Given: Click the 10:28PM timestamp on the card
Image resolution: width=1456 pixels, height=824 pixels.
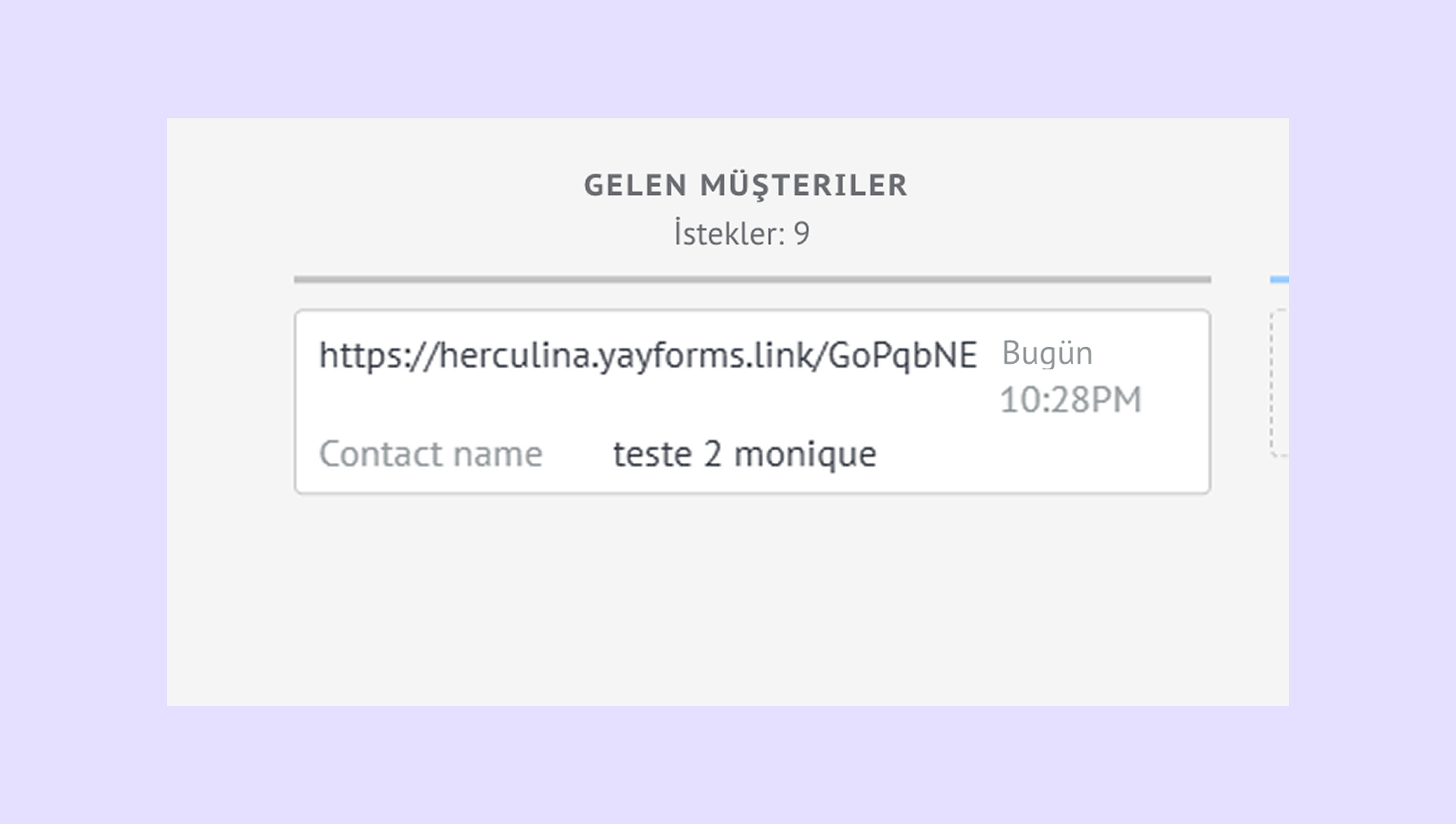Looking at the screenshot, I should click(x=1070, y=400).
